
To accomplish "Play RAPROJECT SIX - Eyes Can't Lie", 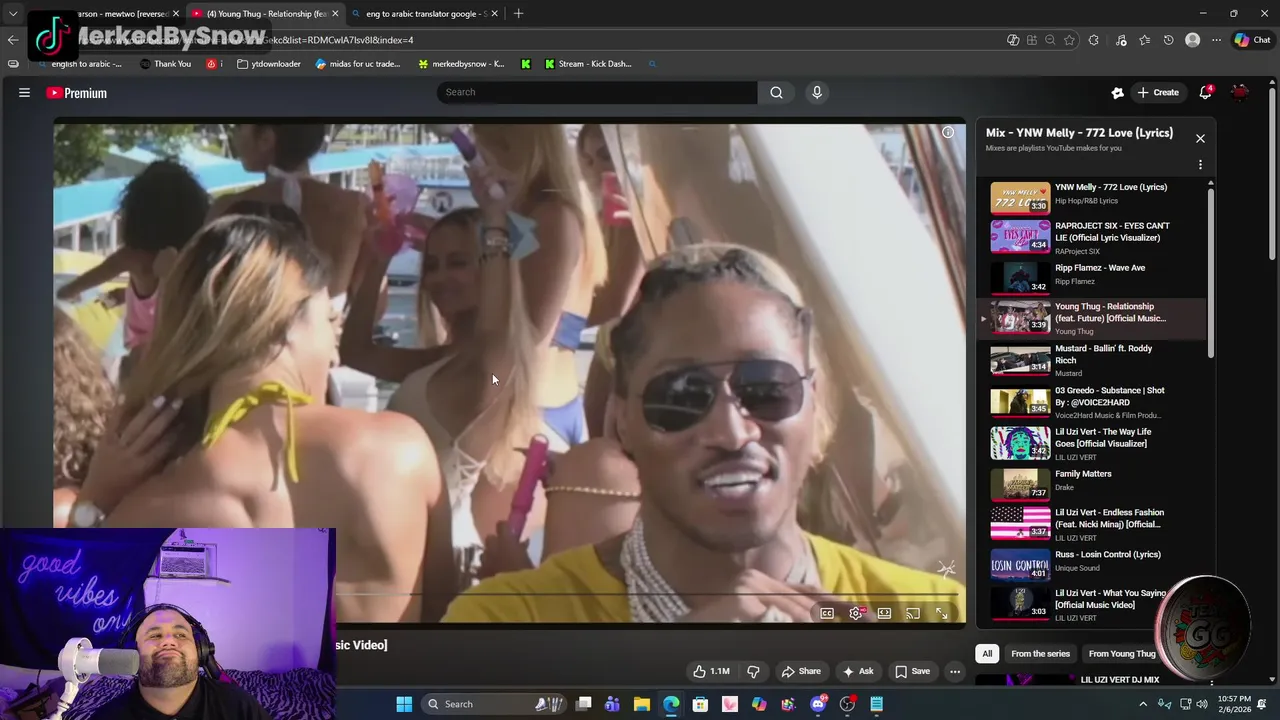I will click(x=1090, y=238).
